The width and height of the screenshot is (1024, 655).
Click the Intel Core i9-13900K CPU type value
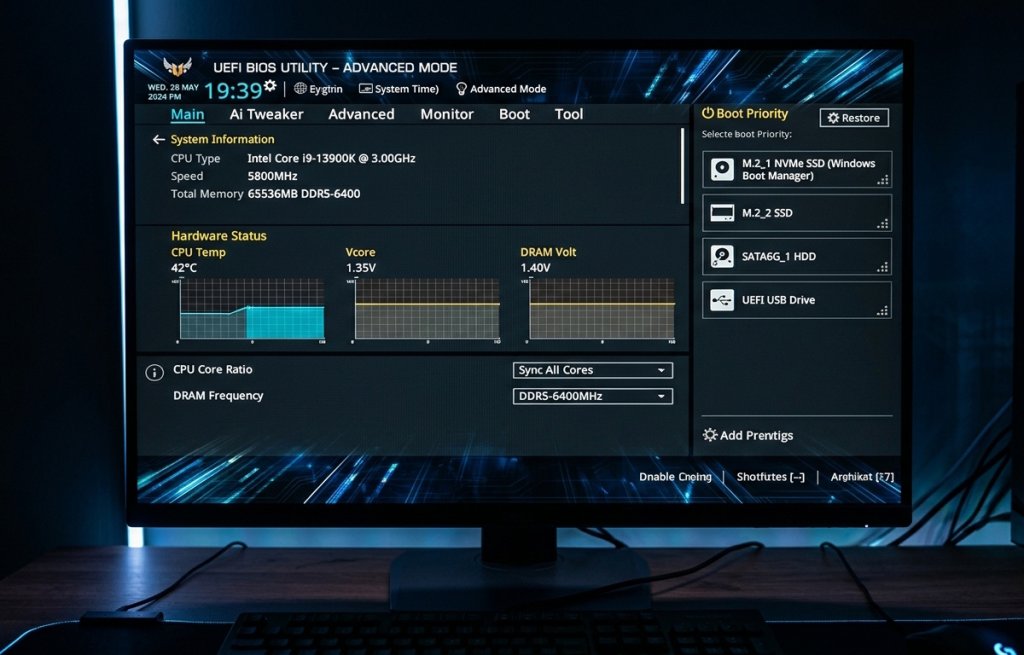coord(331,158)
